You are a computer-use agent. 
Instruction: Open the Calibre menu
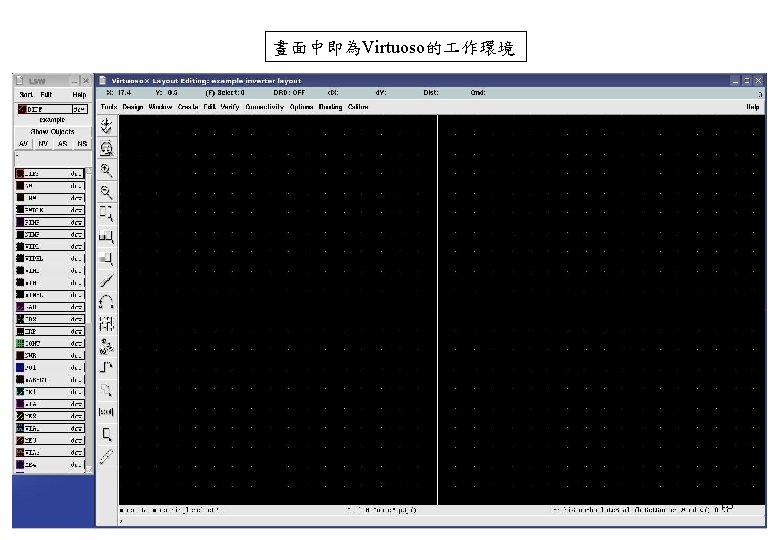point(358,107)
